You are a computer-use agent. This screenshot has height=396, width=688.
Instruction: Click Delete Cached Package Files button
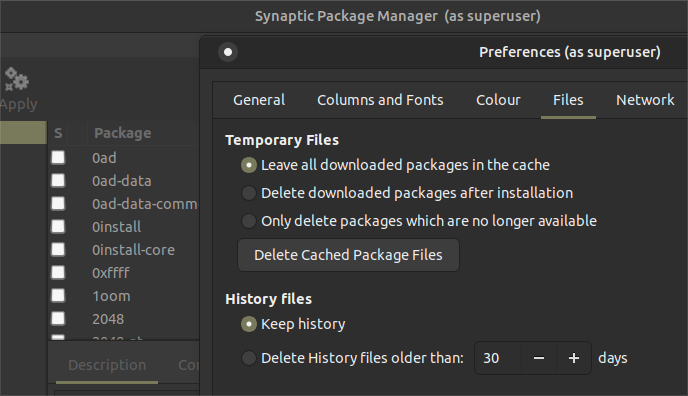pyautogui.click(x=348, y=255)
